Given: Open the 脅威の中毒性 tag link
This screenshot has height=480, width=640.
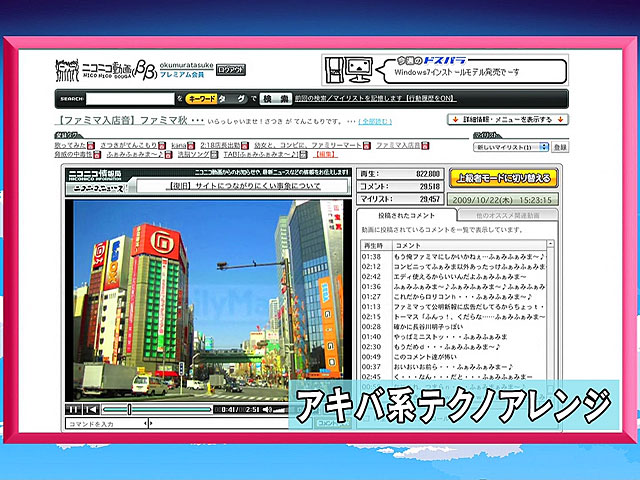Looking at the screenshot, I should click(x=73, y=154).
